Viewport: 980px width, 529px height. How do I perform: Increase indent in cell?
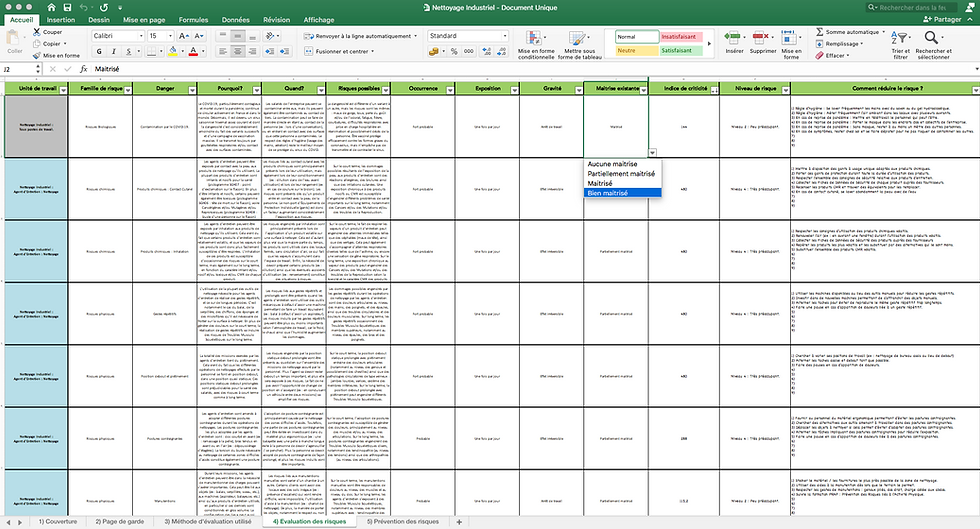click(x=284, y=51)
